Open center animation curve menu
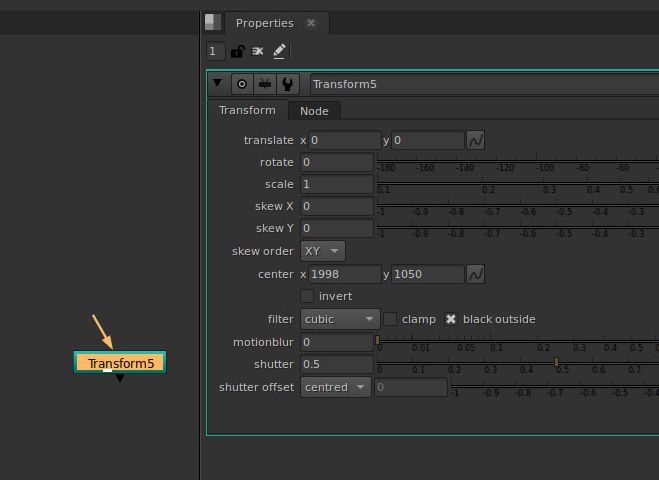Screen dimensions: 659x480 (x=475, y=274)
